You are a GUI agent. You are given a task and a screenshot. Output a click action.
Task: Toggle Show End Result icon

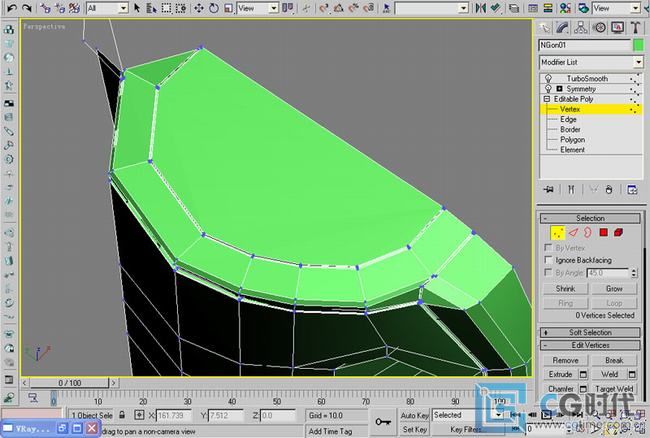click(571, 190)
